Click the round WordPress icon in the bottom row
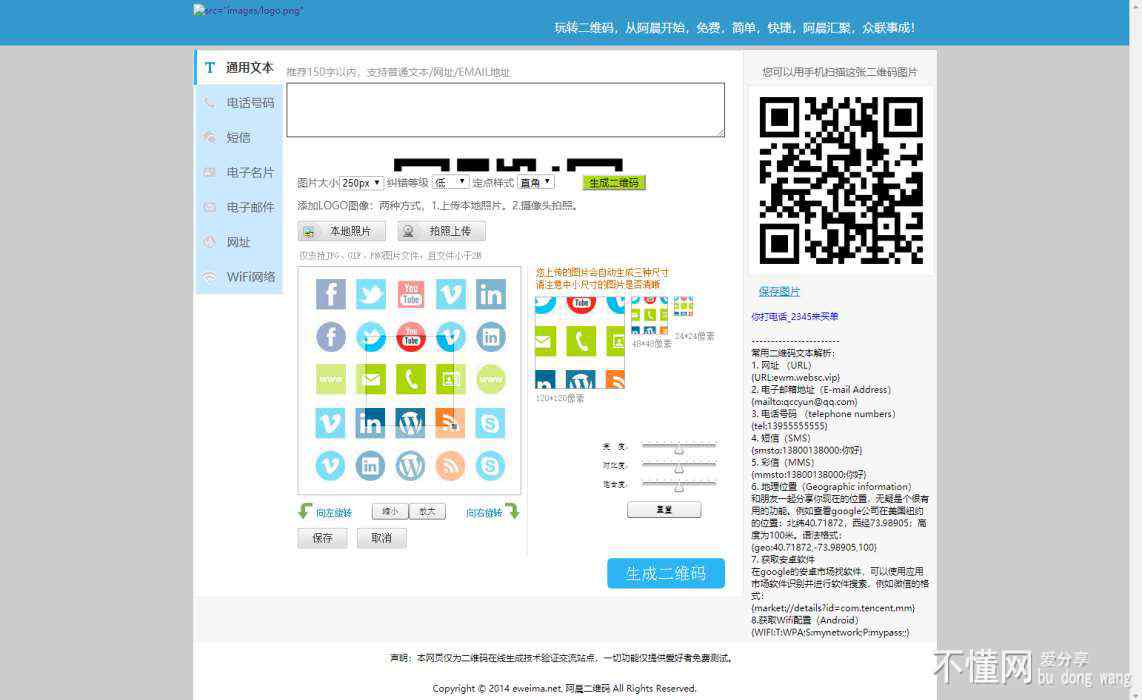This screenshot has height=700, width=1142. click(x=411, y=465)
